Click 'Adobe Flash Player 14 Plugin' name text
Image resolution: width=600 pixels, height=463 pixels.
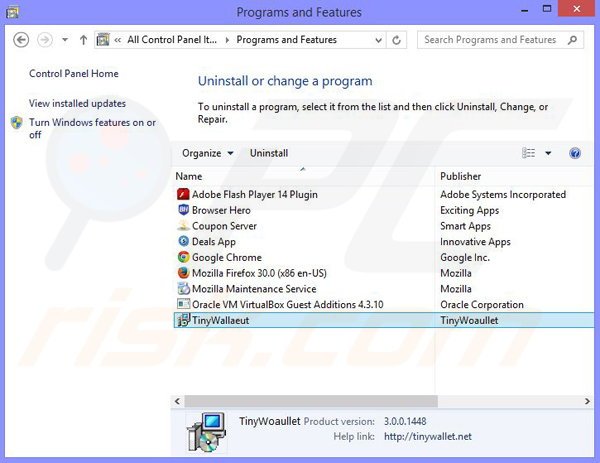tap(254, 195)
